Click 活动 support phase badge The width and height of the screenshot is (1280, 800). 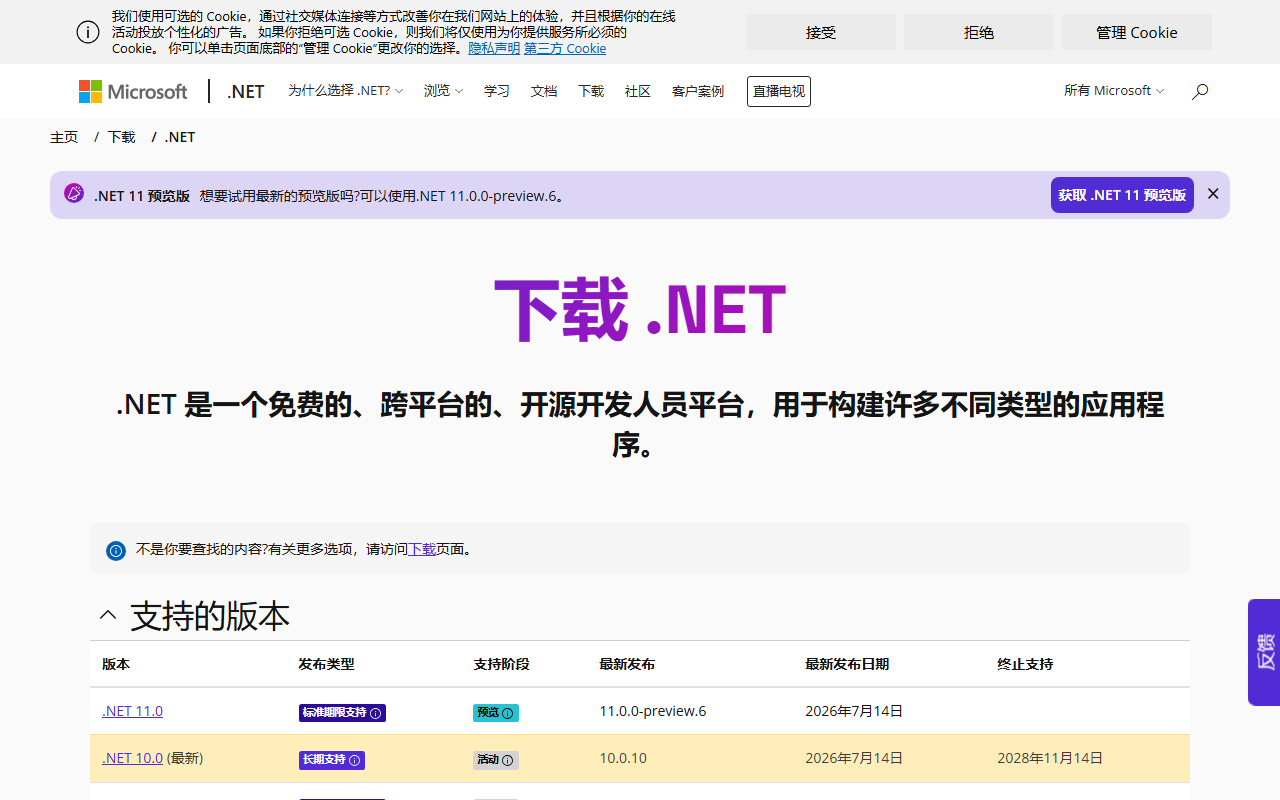pyautogui.click(x=496, y=760)
